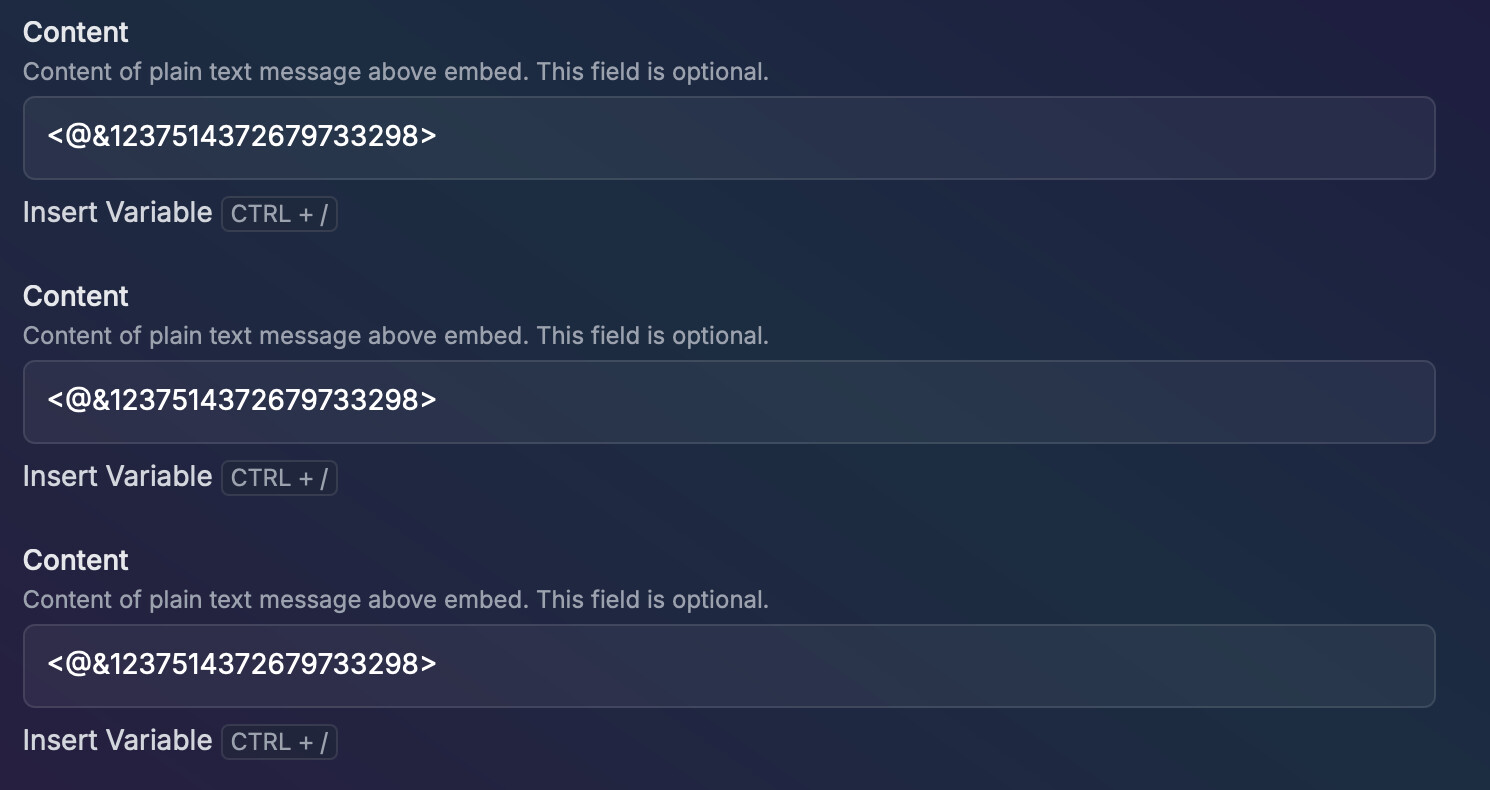This screenshot has height=790, width=1490.
Task: Click the first 'This field is optional' description
Action: (653, 72)
